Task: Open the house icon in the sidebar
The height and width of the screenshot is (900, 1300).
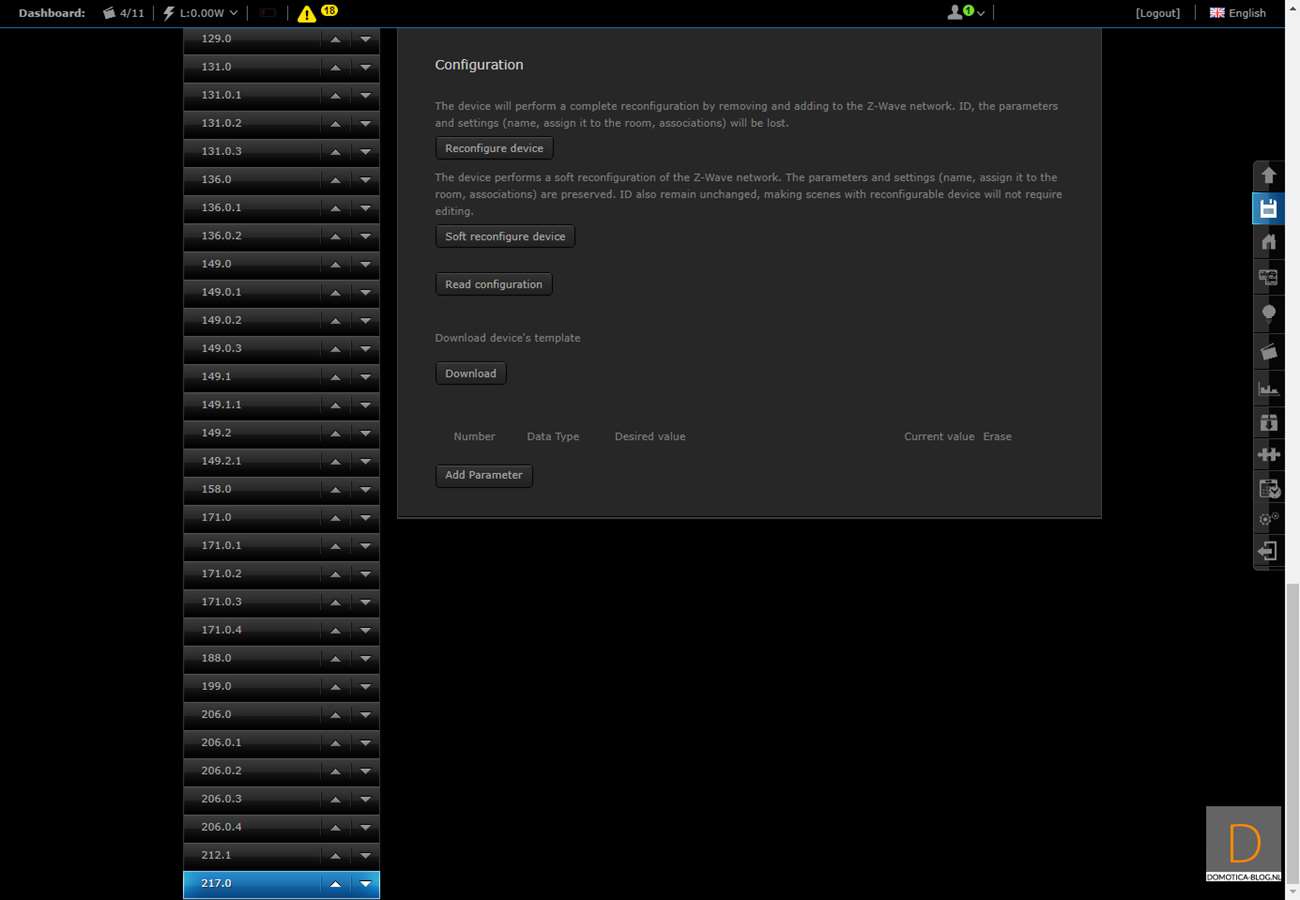Action: pos(1268,242)
